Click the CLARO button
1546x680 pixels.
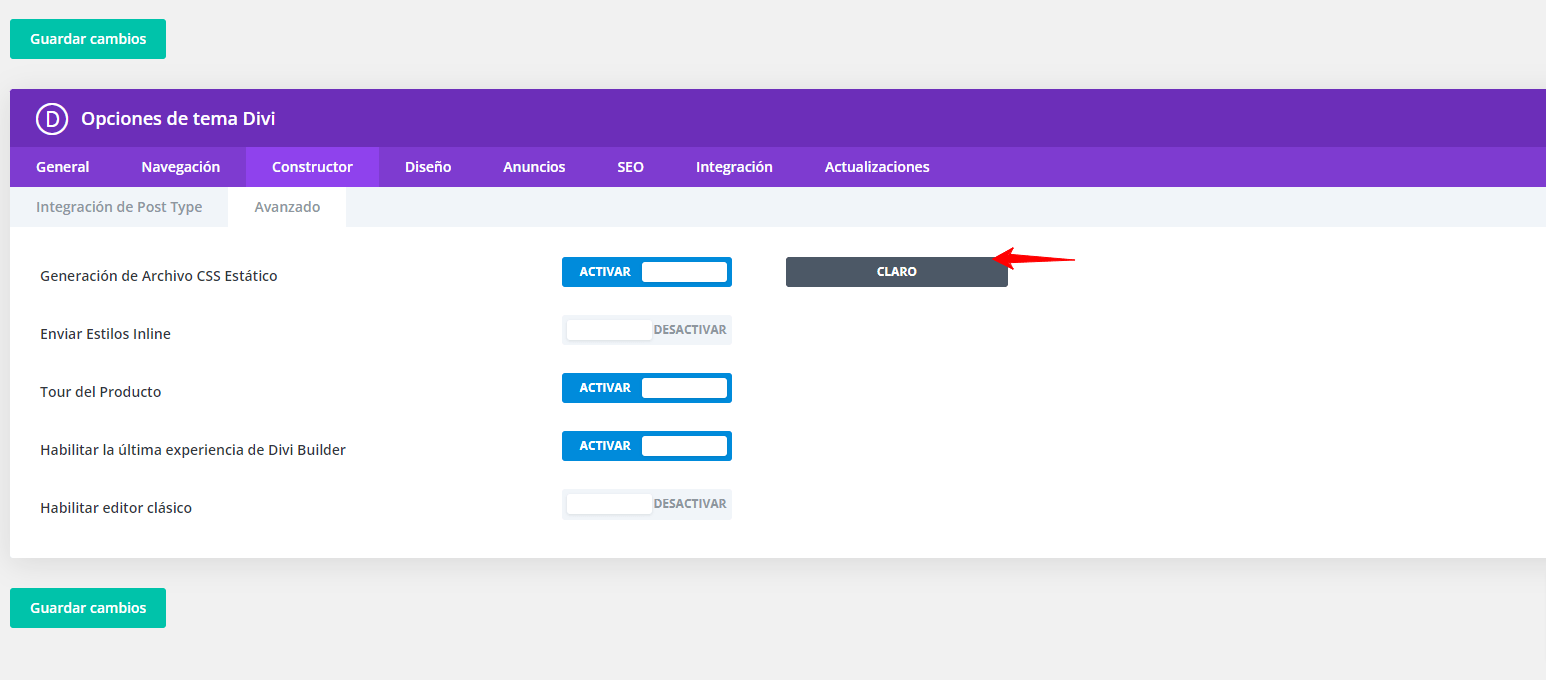click(x=897, y=272)
